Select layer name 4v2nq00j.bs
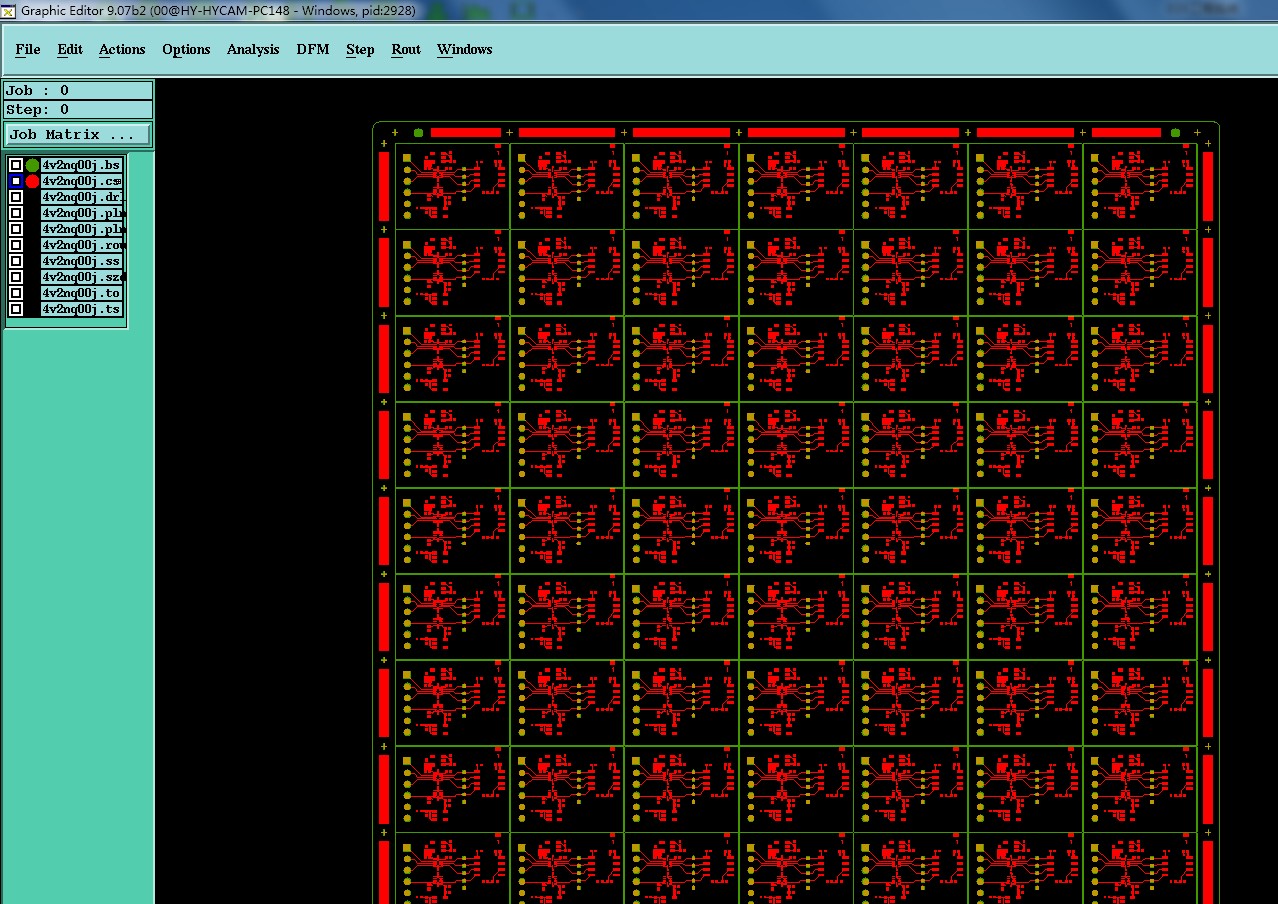This screenshot has height=904, width=1278. tap(81, 165)
